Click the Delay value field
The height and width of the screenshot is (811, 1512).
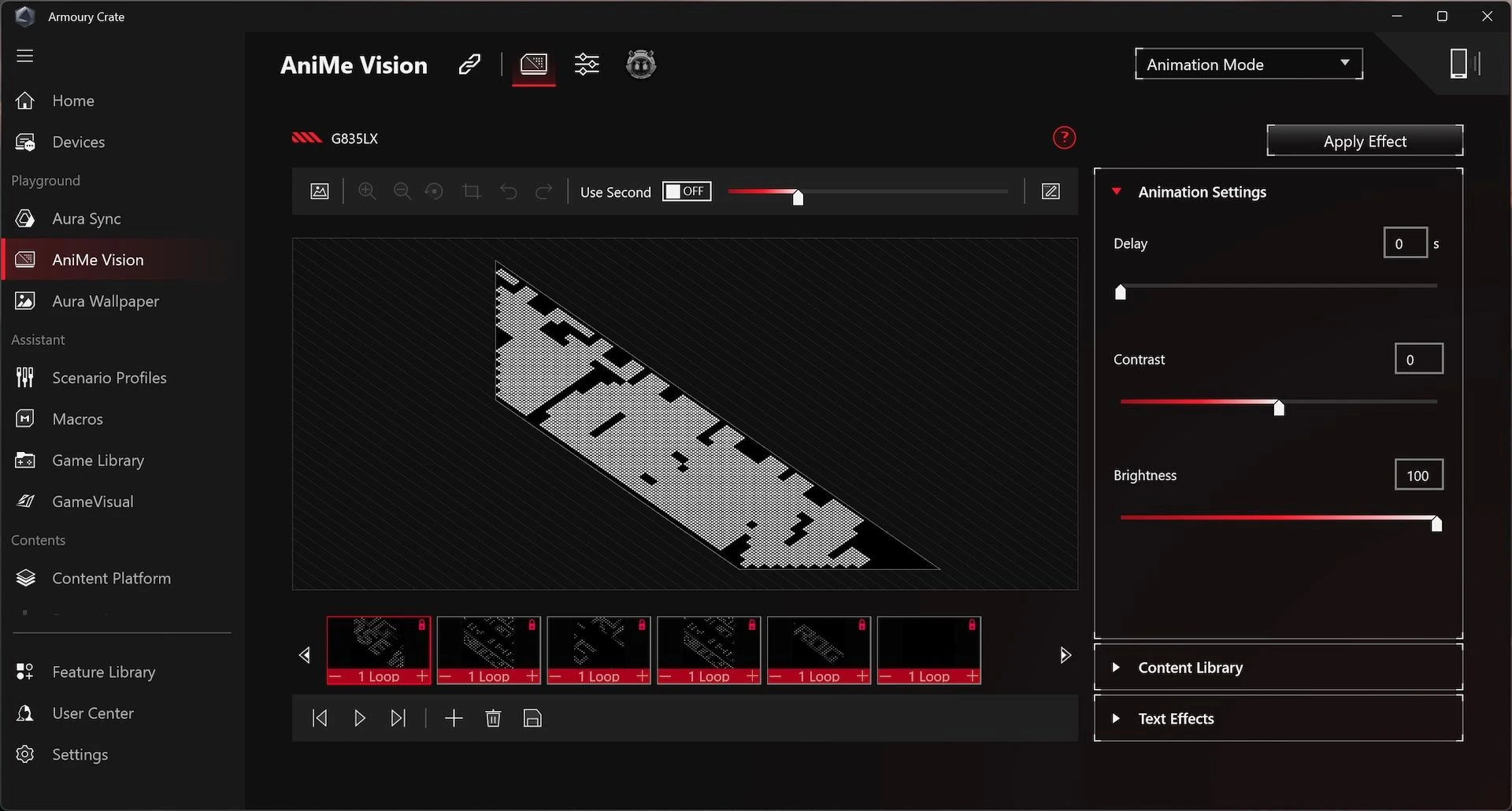[1406, 243]
